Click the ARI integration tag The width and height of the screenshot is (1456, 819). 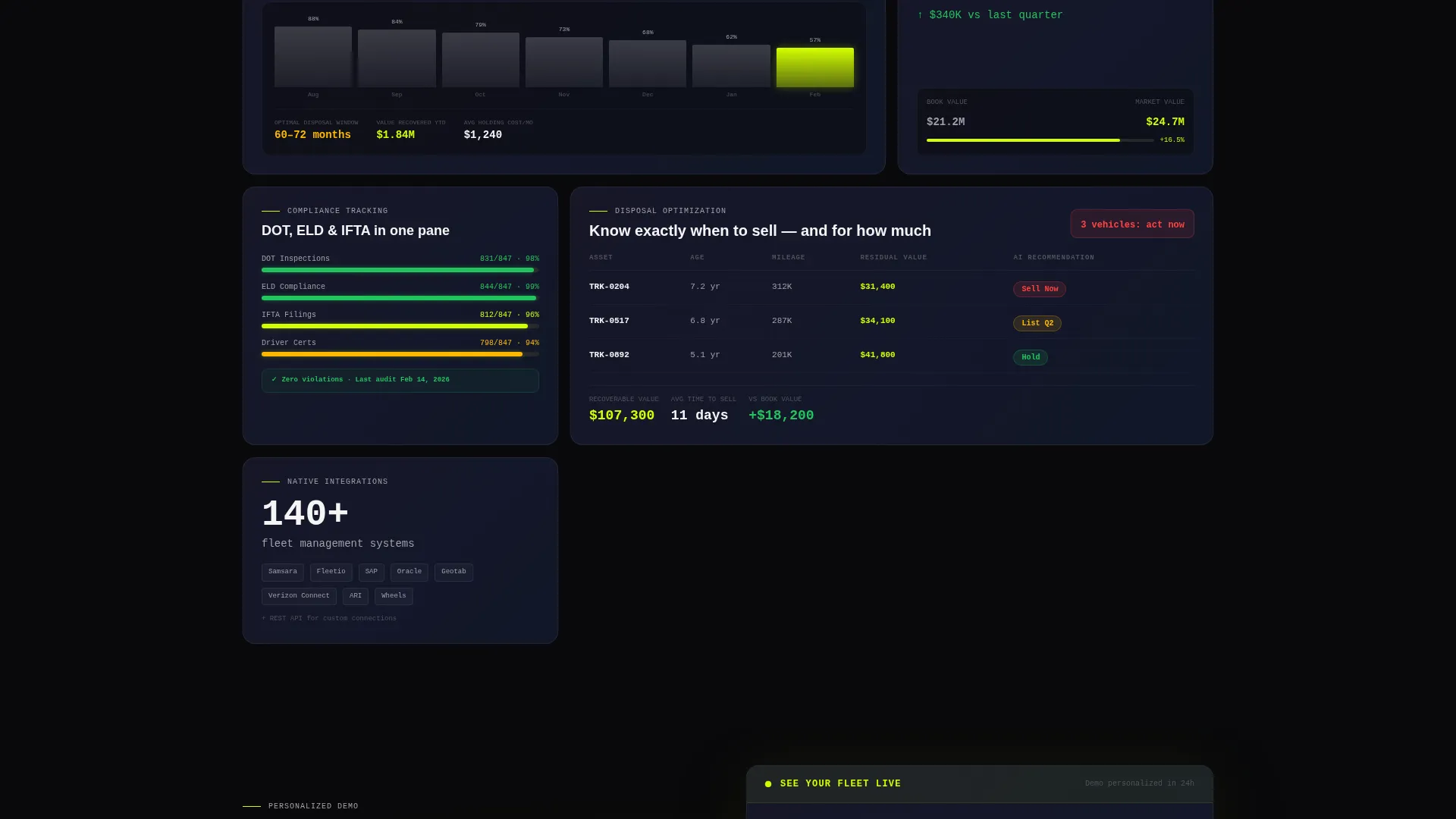coord(356,596)
